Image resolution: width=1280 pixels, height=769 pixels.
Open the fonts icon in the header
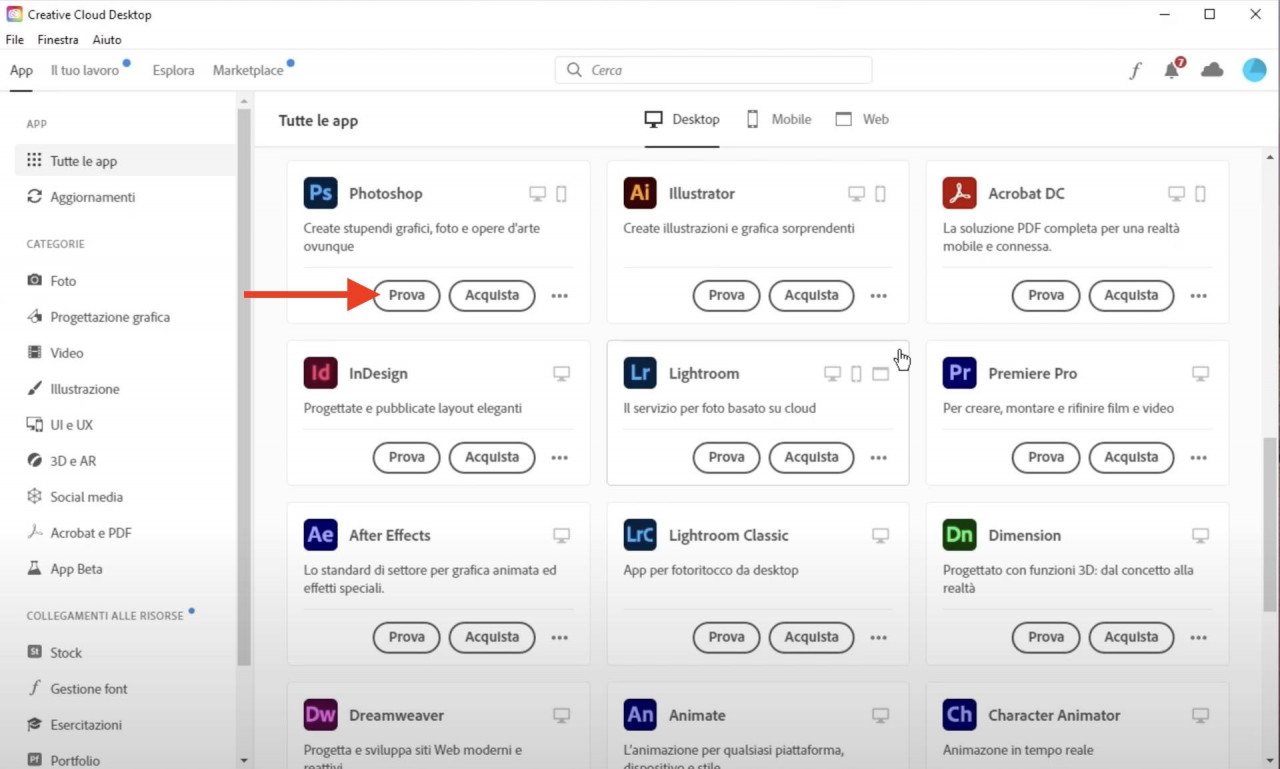[x=1135, y=70]
